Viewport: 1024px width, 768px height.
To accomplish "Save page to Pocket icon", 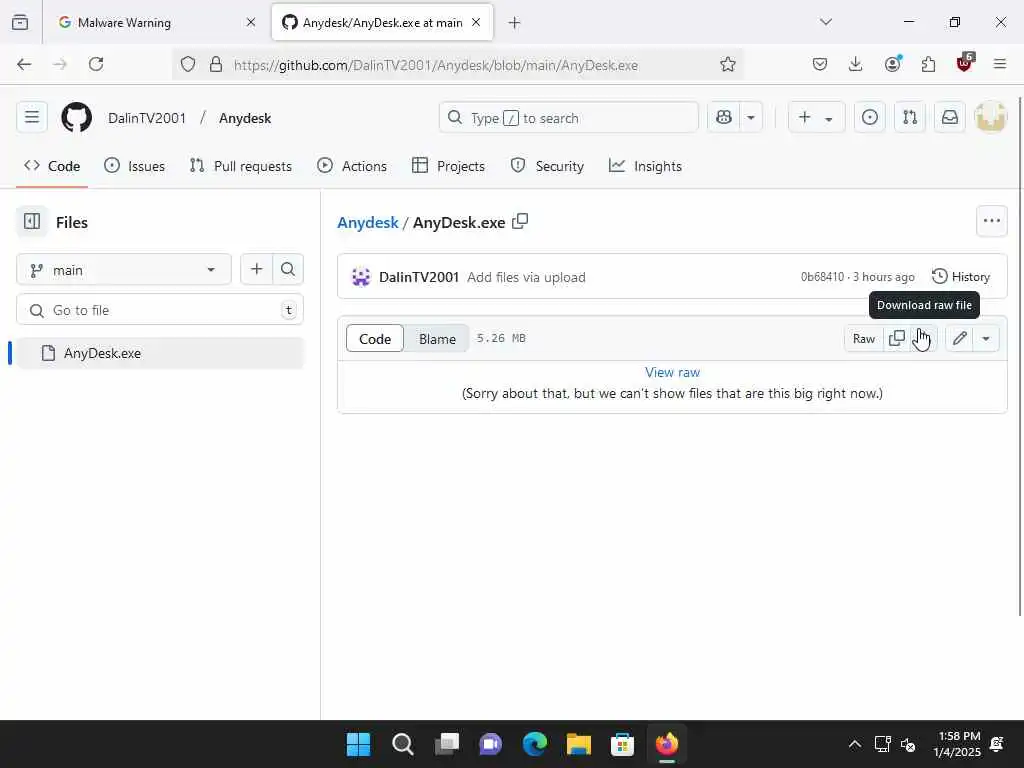I will [x=820, y=64].
